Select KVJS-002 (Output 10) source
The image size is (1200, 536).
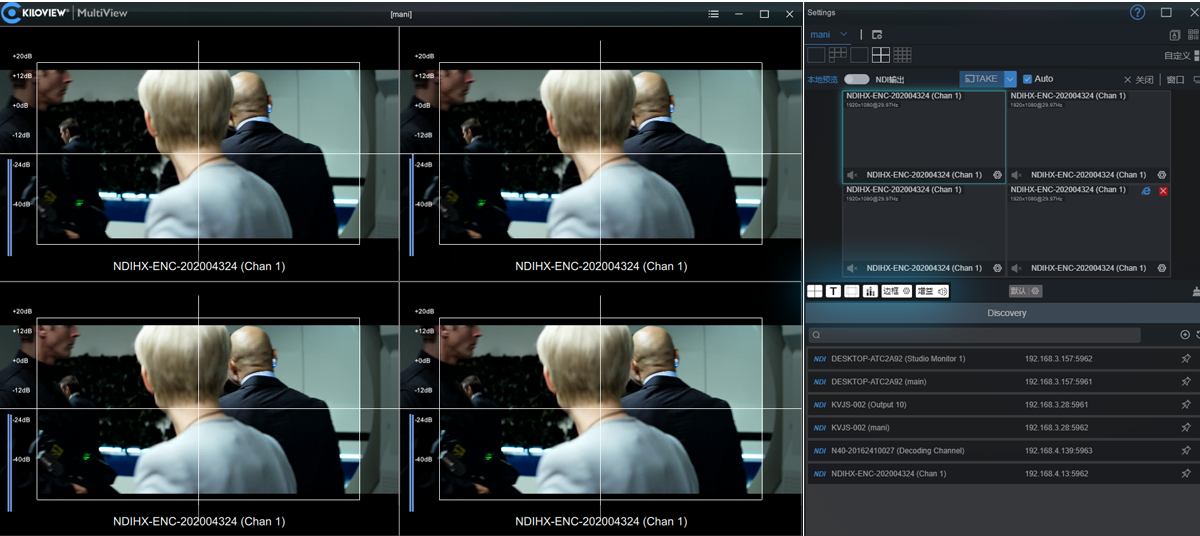click(1002, 404)
